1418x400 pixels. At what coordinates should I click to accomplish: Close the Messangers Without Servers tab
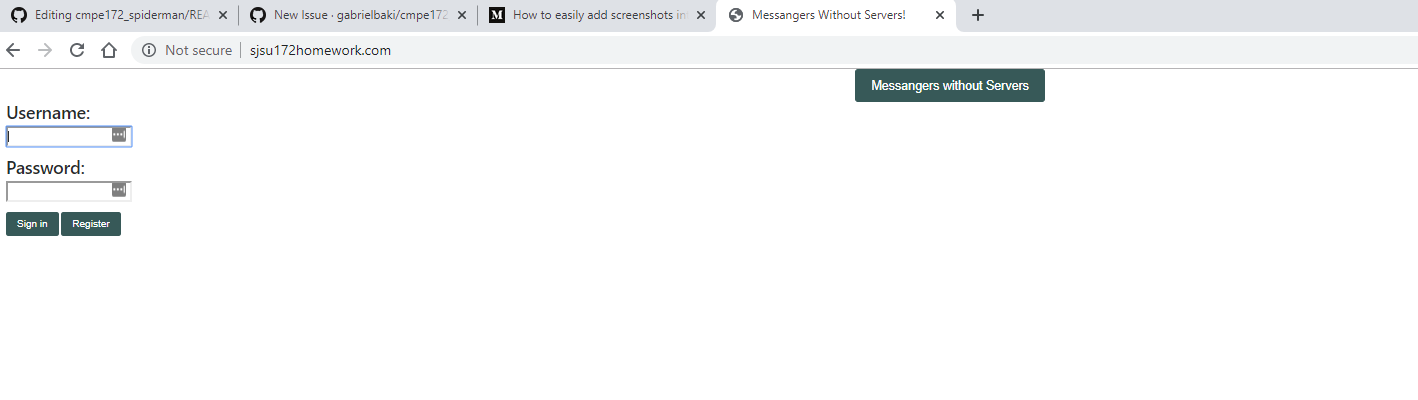tap(940, 15)
